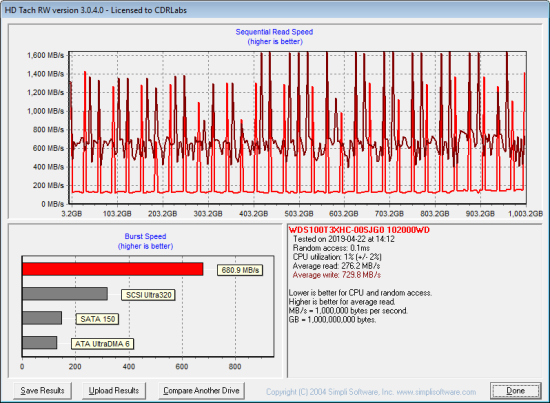Click the Burst Speed chart title
Viewport: 550px width, 403px height.
(x=145, y=236)
